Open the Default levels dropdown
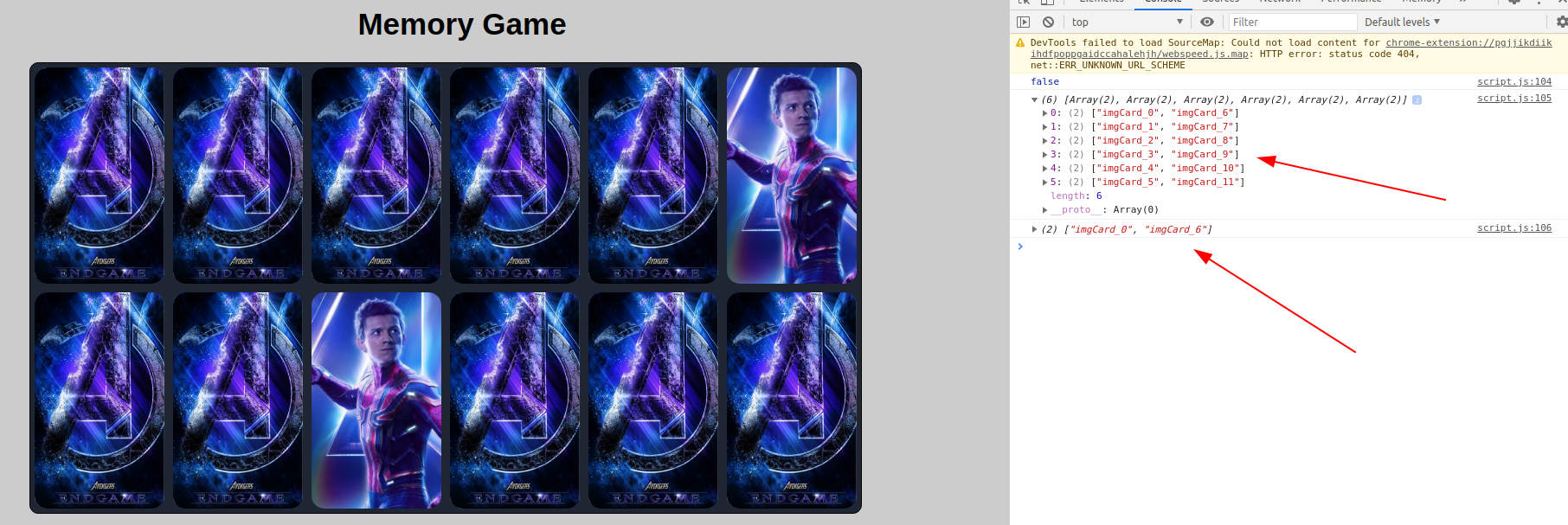Image resolution: width=1568 pixels, height=525 pixels. pyautogui.click(x=1402, y=22)
